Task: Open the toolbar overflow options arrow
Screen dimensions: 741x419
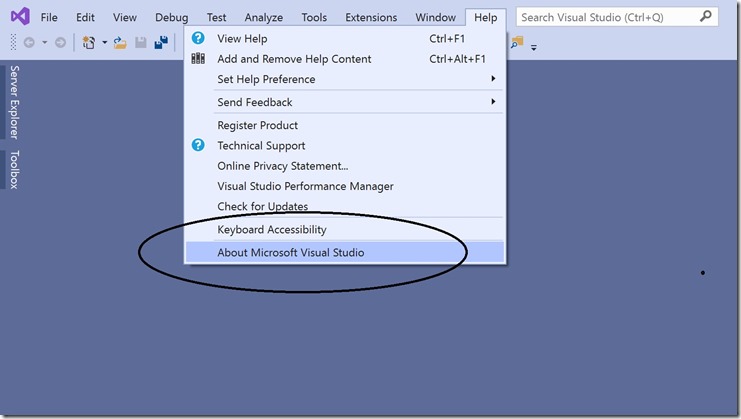Action: tap(534, 48)
